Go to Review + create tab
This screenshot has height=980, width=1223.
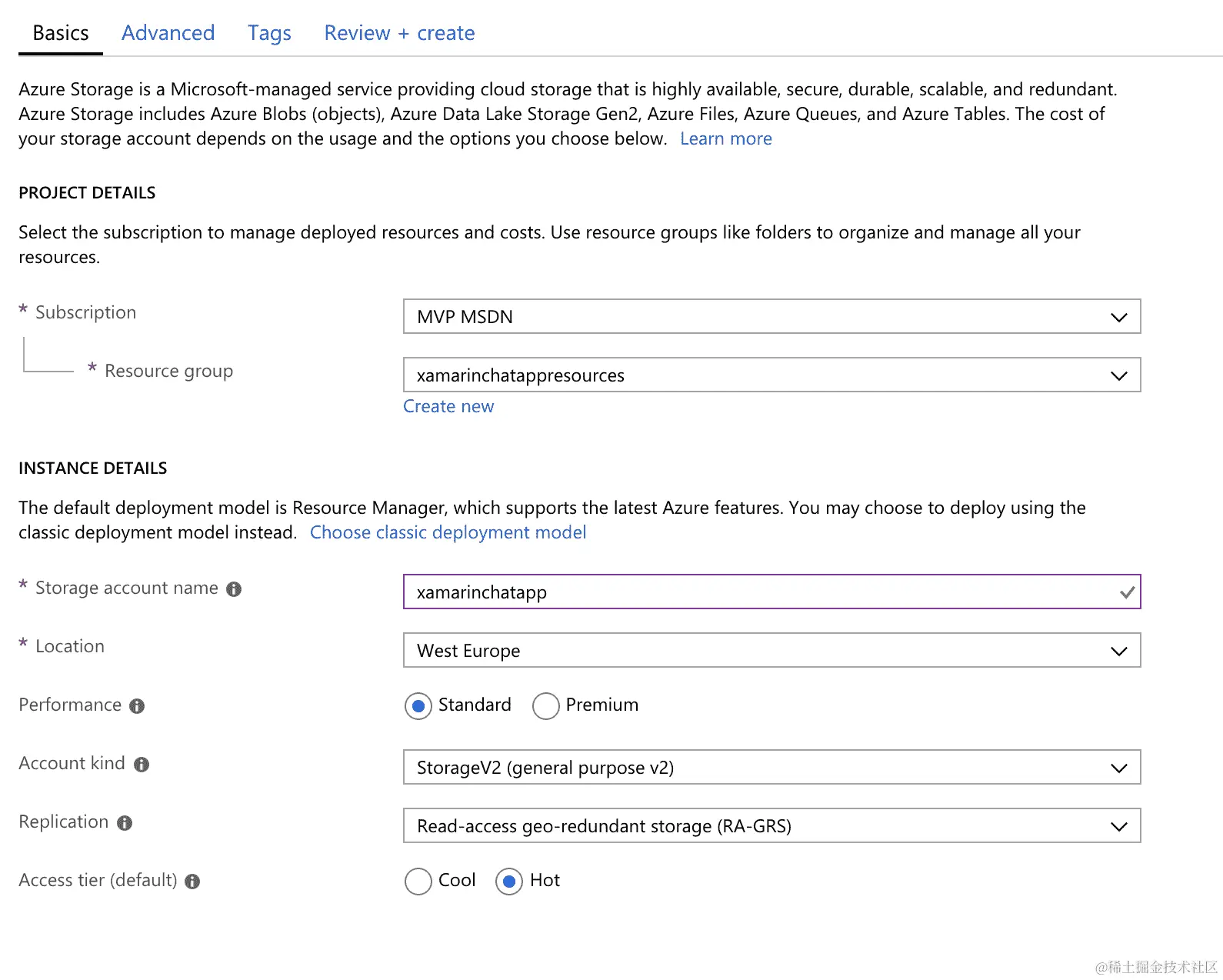pyautogui.click(x=399, y=33)
